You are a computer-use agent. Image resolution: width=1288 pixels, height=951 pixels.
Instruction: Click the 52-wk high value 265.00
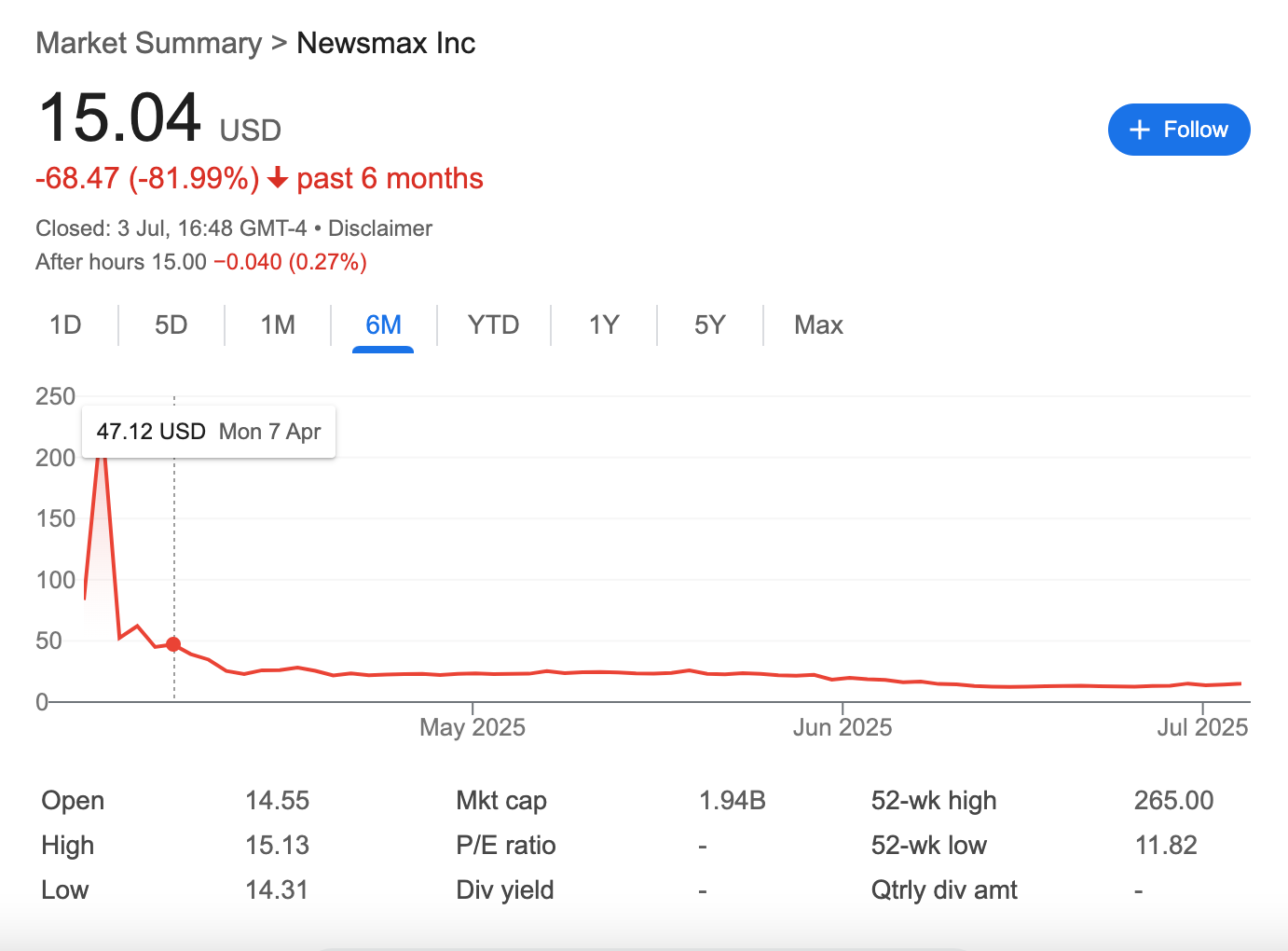tap(1173, 800)
